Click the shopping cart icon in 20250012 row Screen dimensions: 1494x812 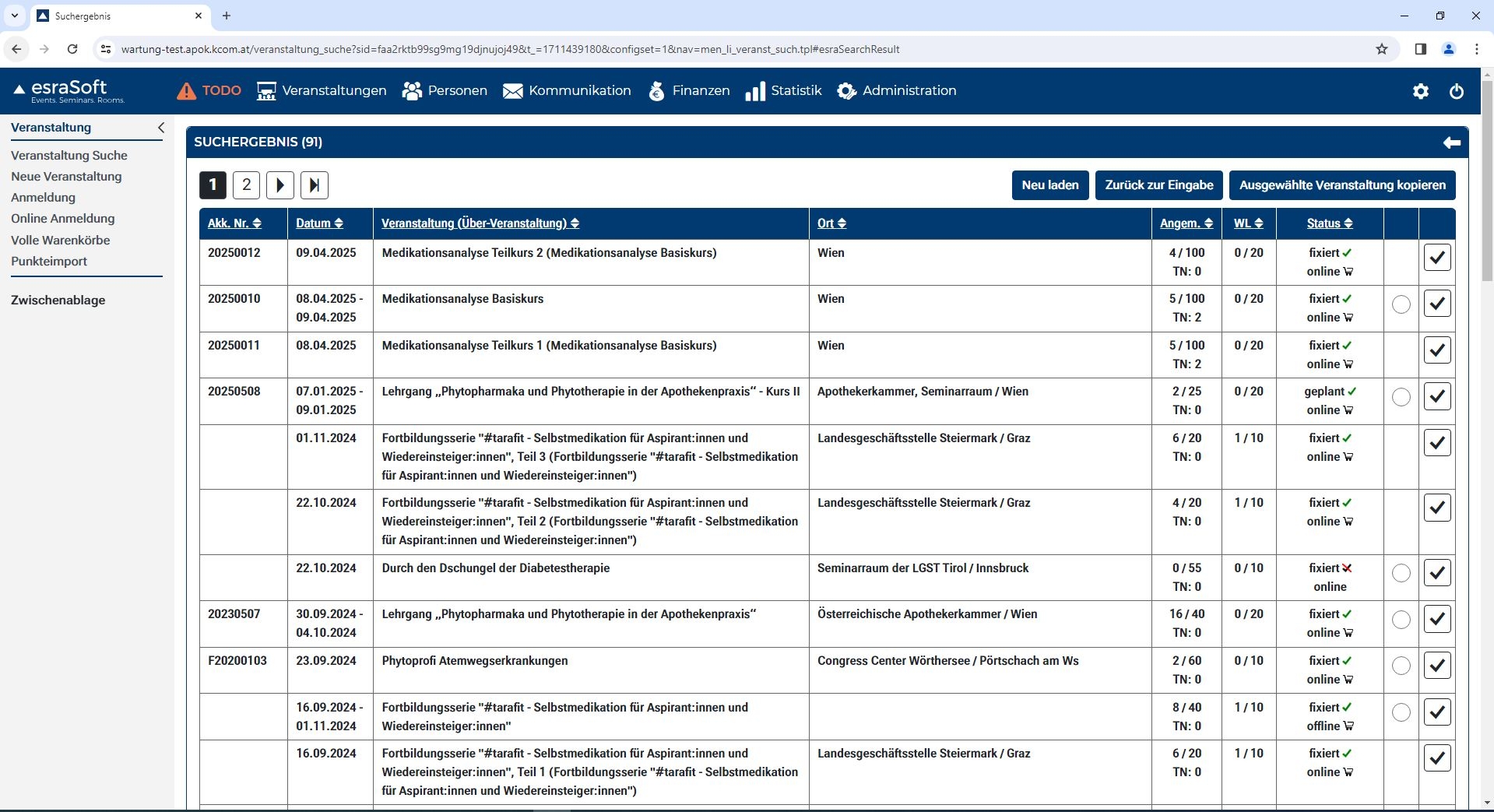pos(1348,272)
